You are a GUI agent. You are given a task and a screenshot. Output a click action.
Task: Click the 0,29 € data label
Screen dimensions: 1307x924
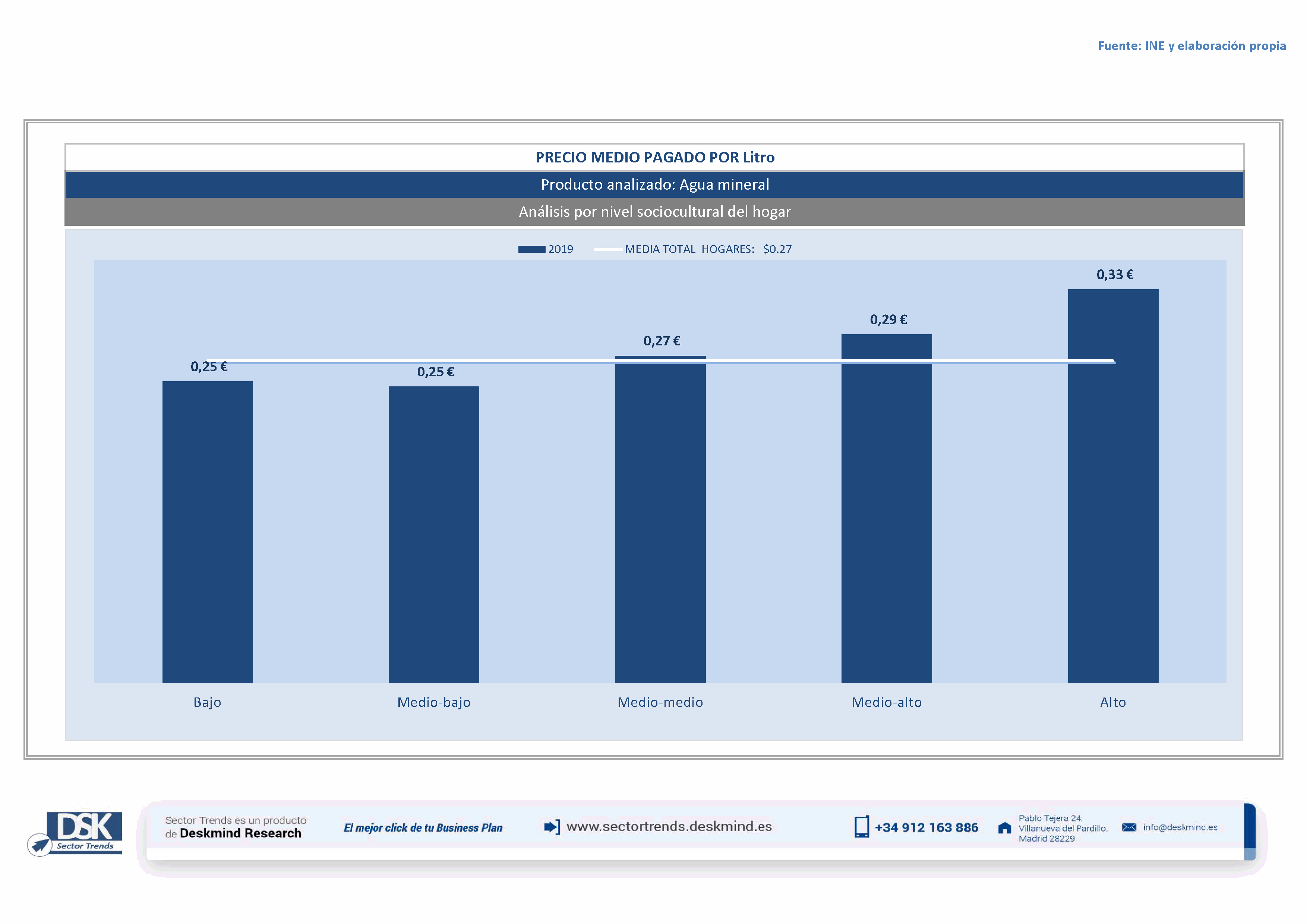(888, 320)
